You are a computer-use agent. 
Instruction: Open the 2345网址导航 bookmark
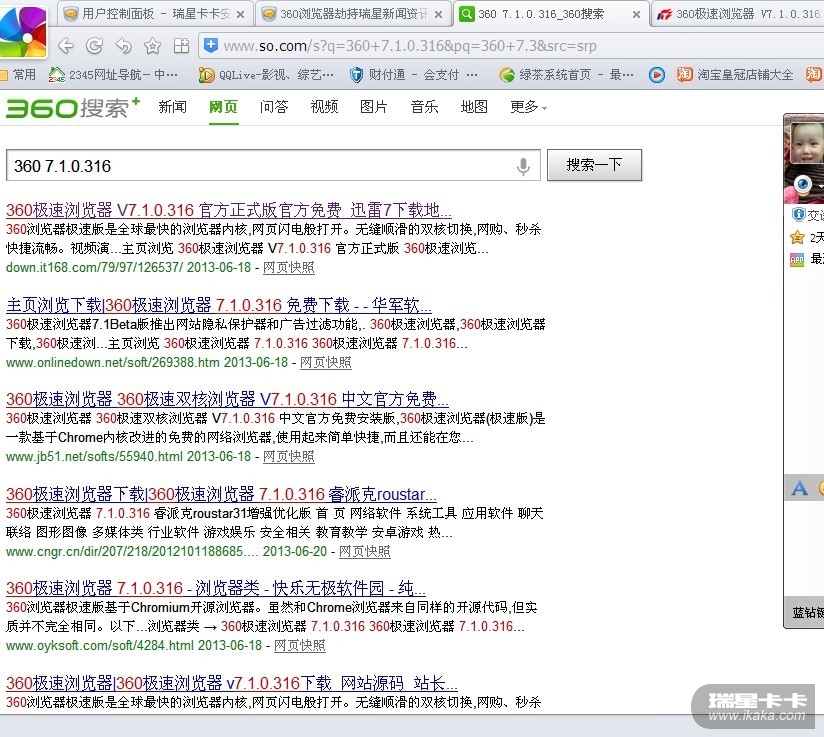113,75
